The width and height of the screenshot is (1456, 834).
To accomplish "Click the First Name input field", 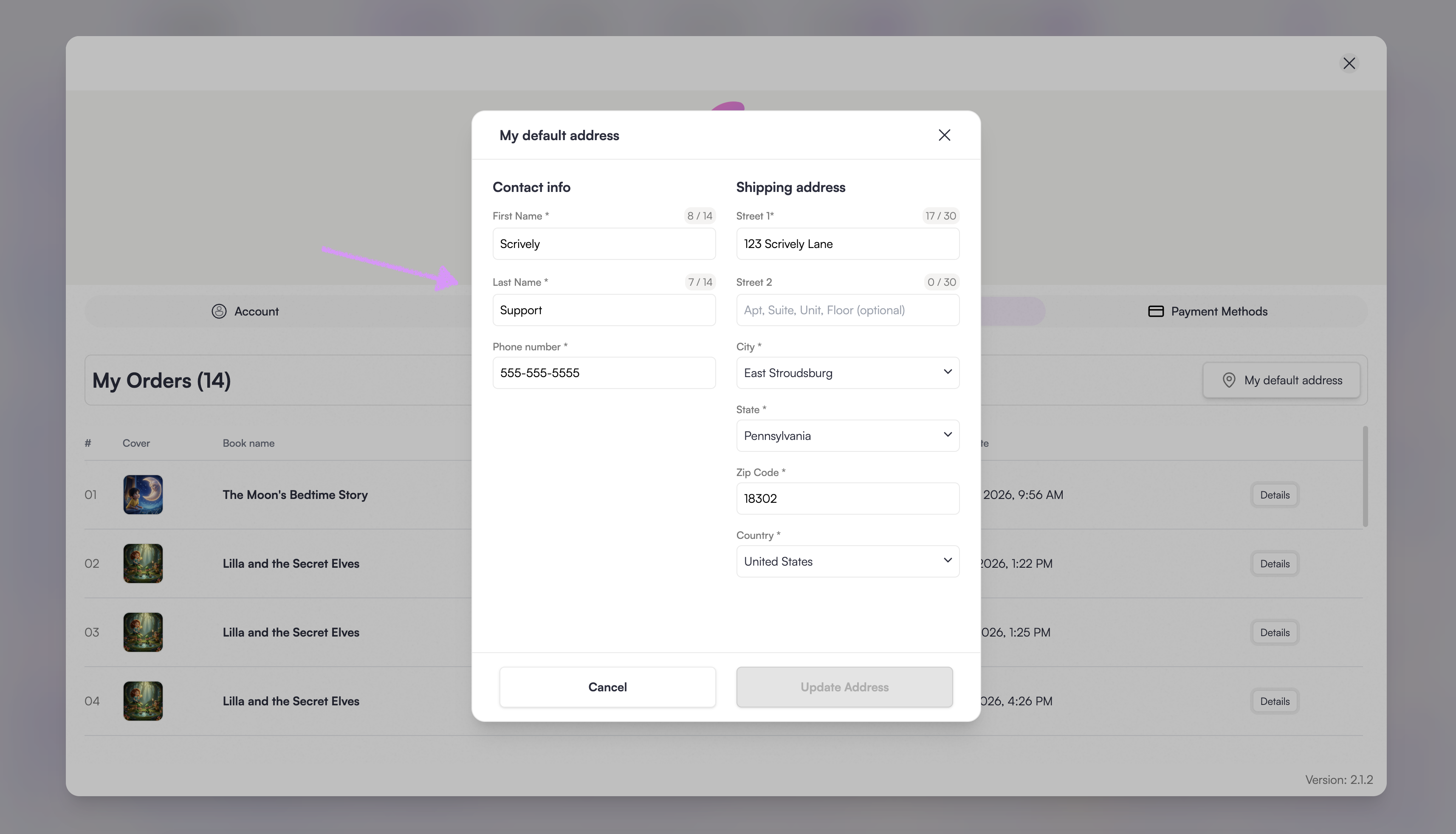I will 604,244.
